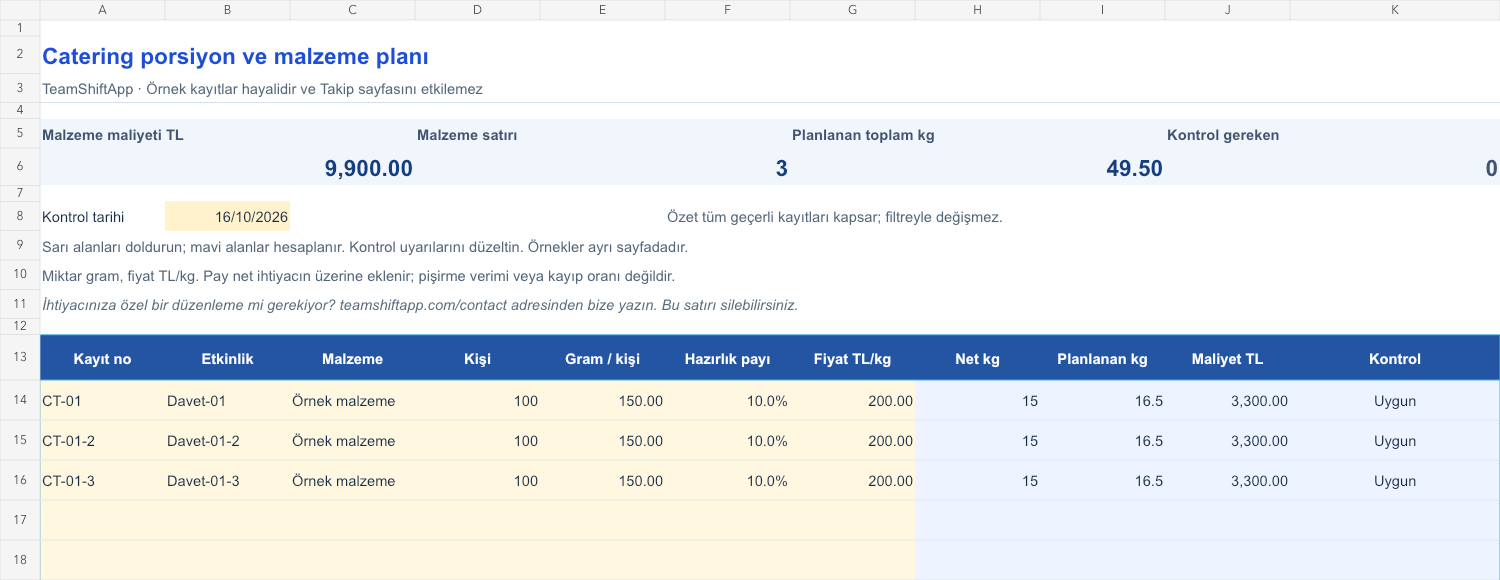Click the title Catering porsiyon ve malzeme planı
Image resolution: width=1500 pixels, height=580 pixels.
click(235, 57)
